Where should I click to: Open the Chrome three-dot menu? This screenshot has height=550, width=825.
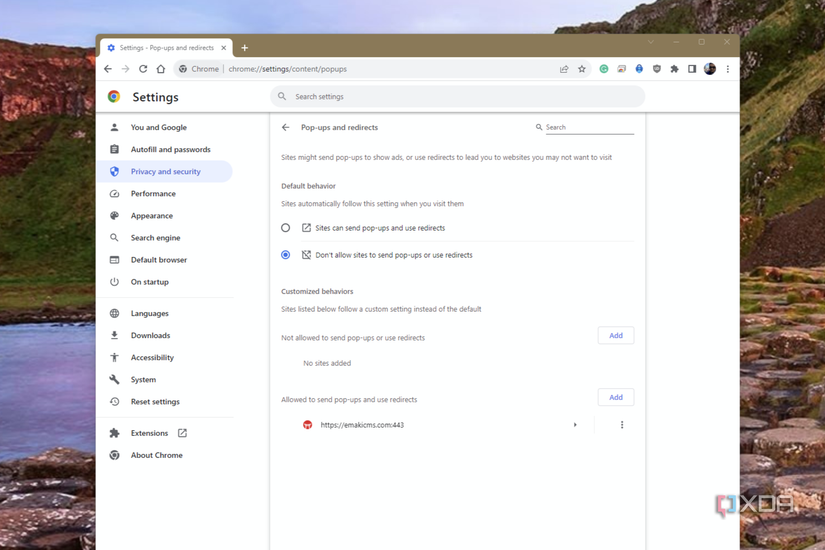[728, 69]
